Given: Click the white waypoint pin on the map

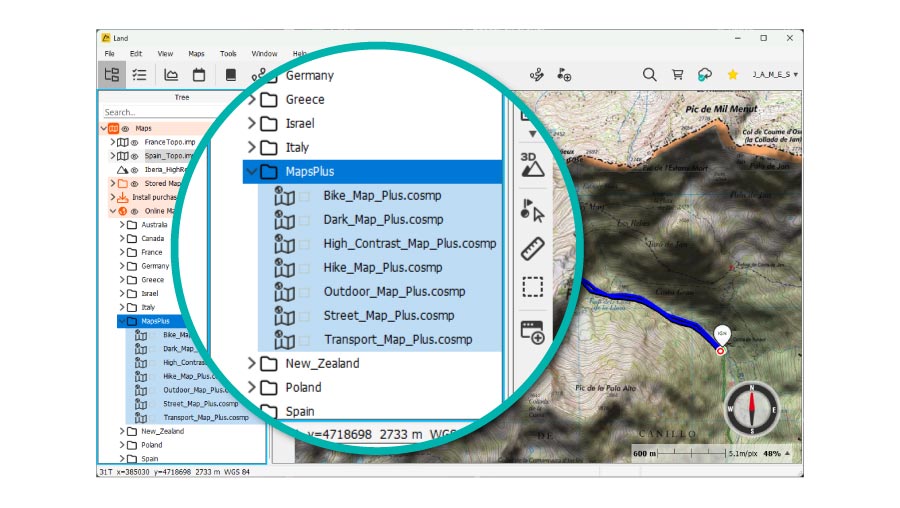Looking at the screenshot, I should point(722,334).
